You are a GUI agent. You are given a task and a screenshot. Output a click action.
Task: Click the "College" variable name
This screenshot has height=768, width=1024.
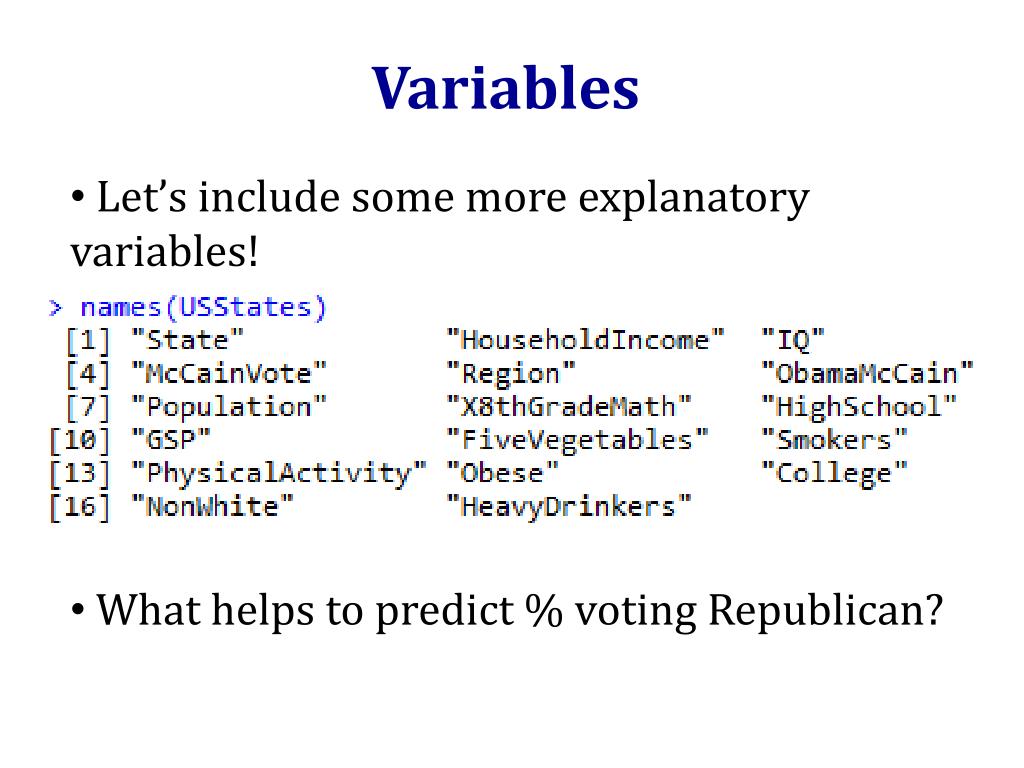pos(834,473)
